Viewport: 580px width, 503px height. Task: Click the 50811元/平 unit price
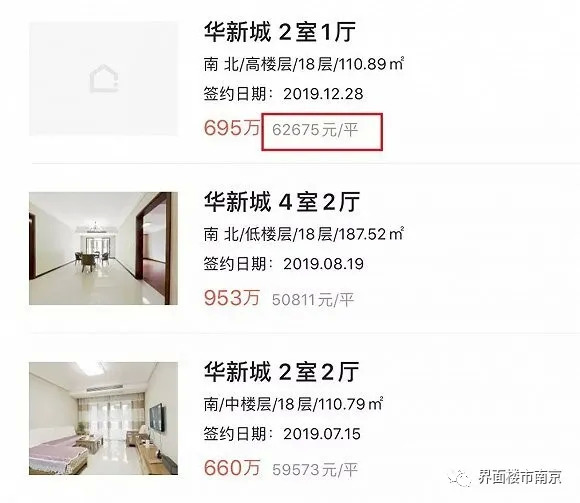point(313,300)
